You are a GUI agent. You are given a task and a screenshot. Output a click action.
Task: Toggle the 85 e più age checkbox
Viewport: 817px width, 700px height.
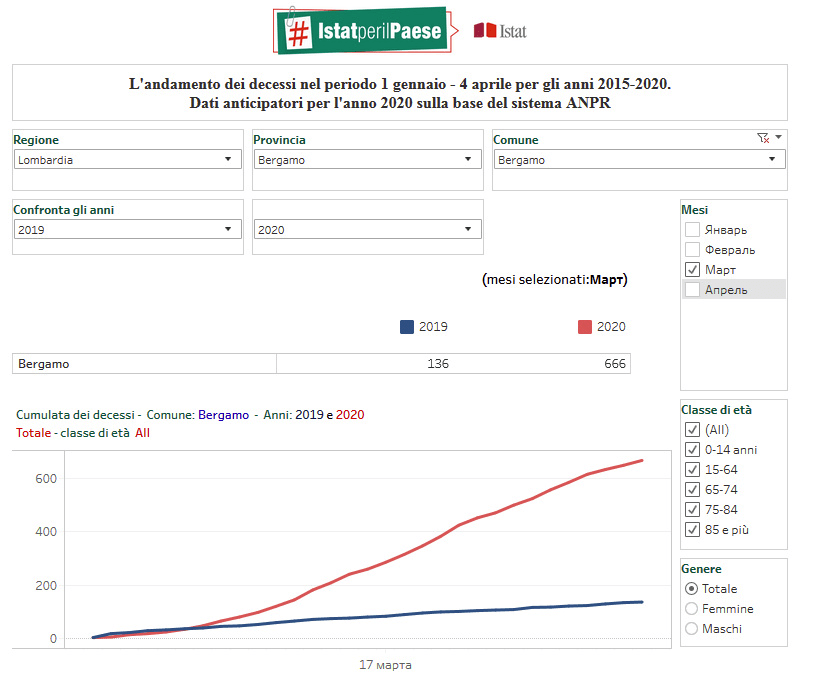click(x=692, y=530)
